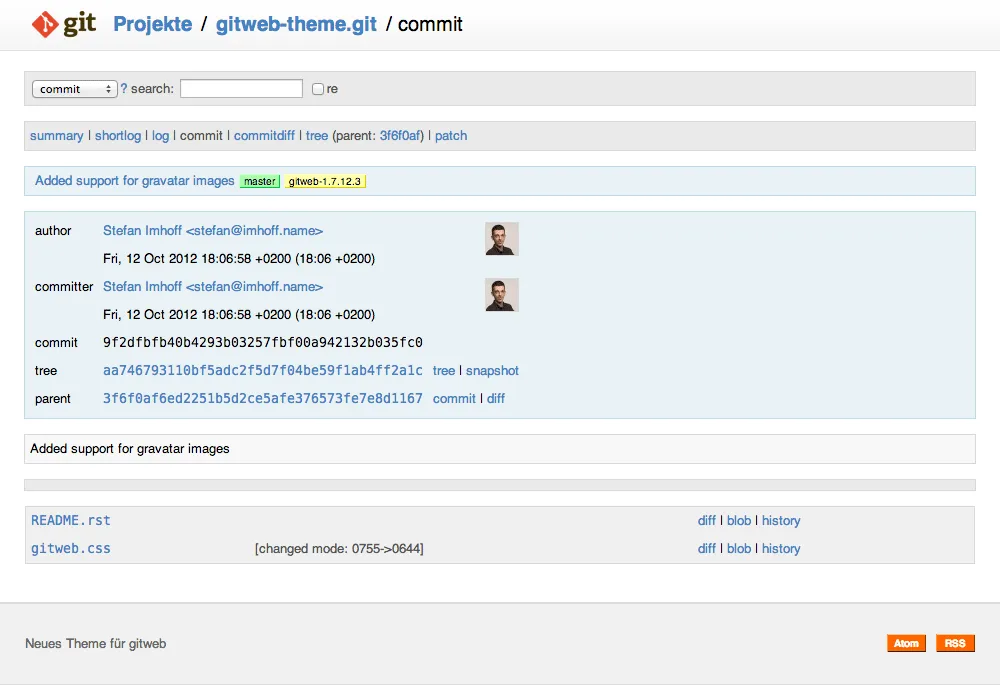Click inside the search input field
The height and width of the screenshot is (685, 1000).
click(x=240, y=88)
